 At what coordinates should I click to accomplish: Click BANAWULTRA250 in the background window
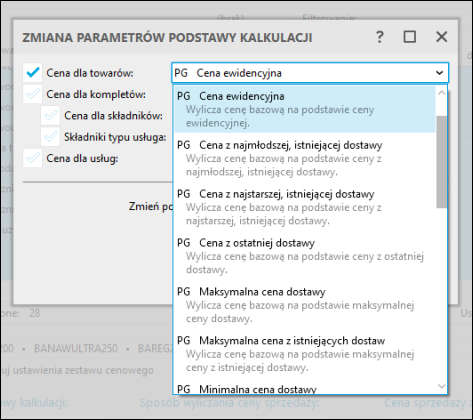(76, 348)
